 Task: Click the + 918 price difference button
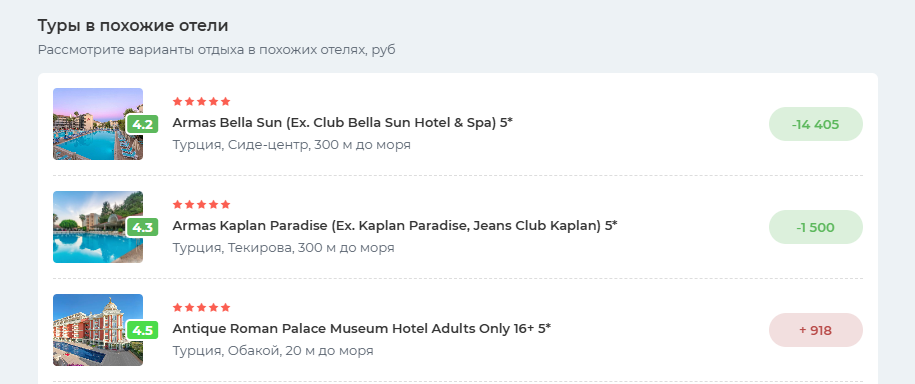point(816,330)
